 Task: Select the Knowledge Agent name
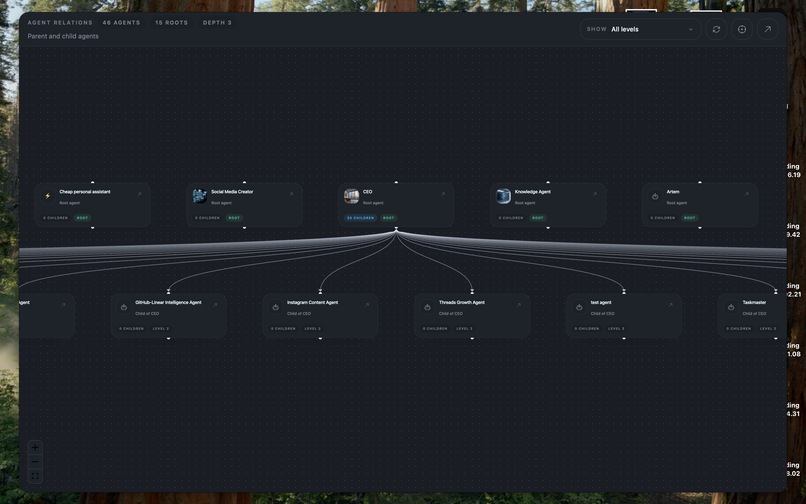point(533,192)
